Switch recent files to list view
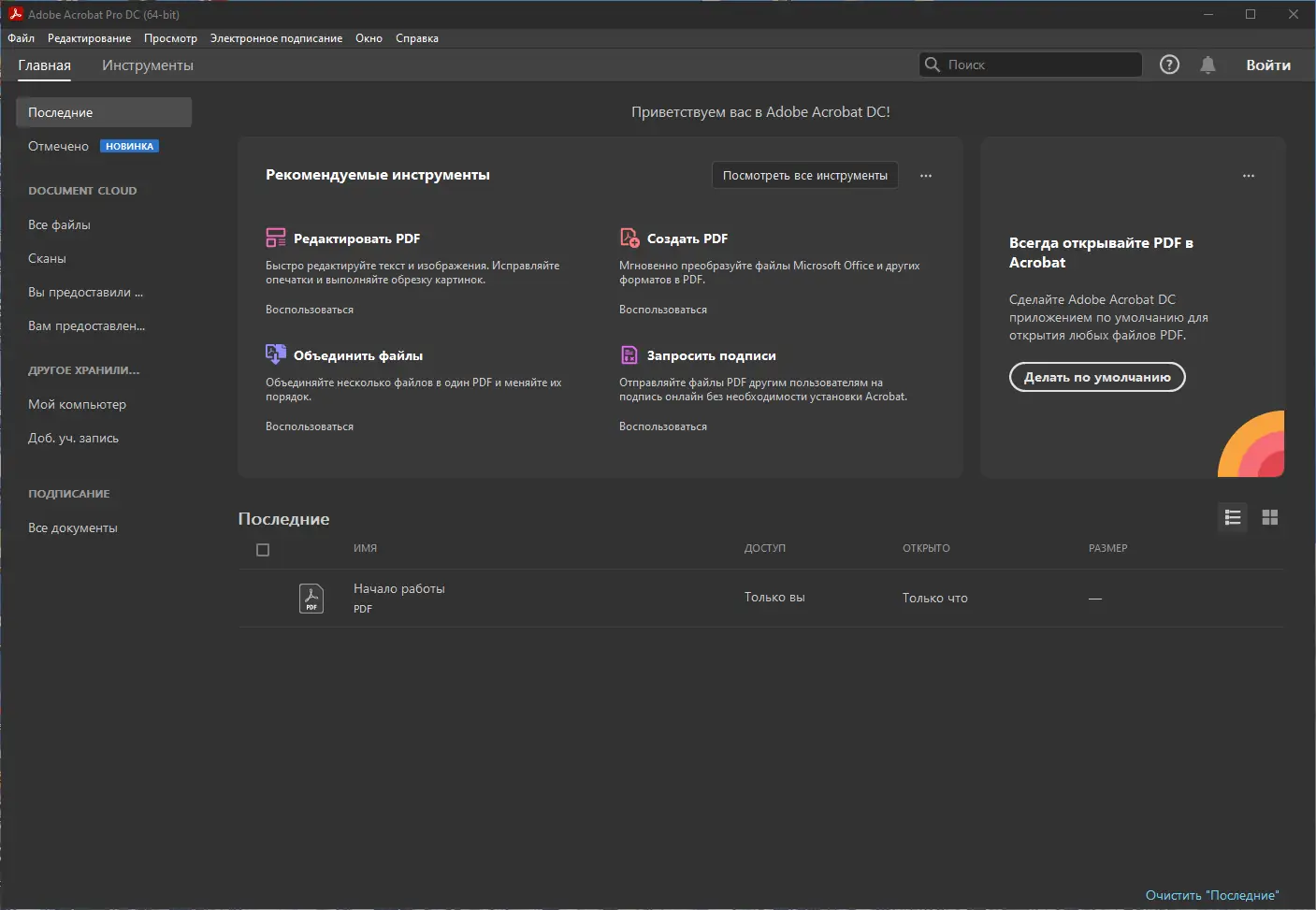 click(x=1233, y=517)
